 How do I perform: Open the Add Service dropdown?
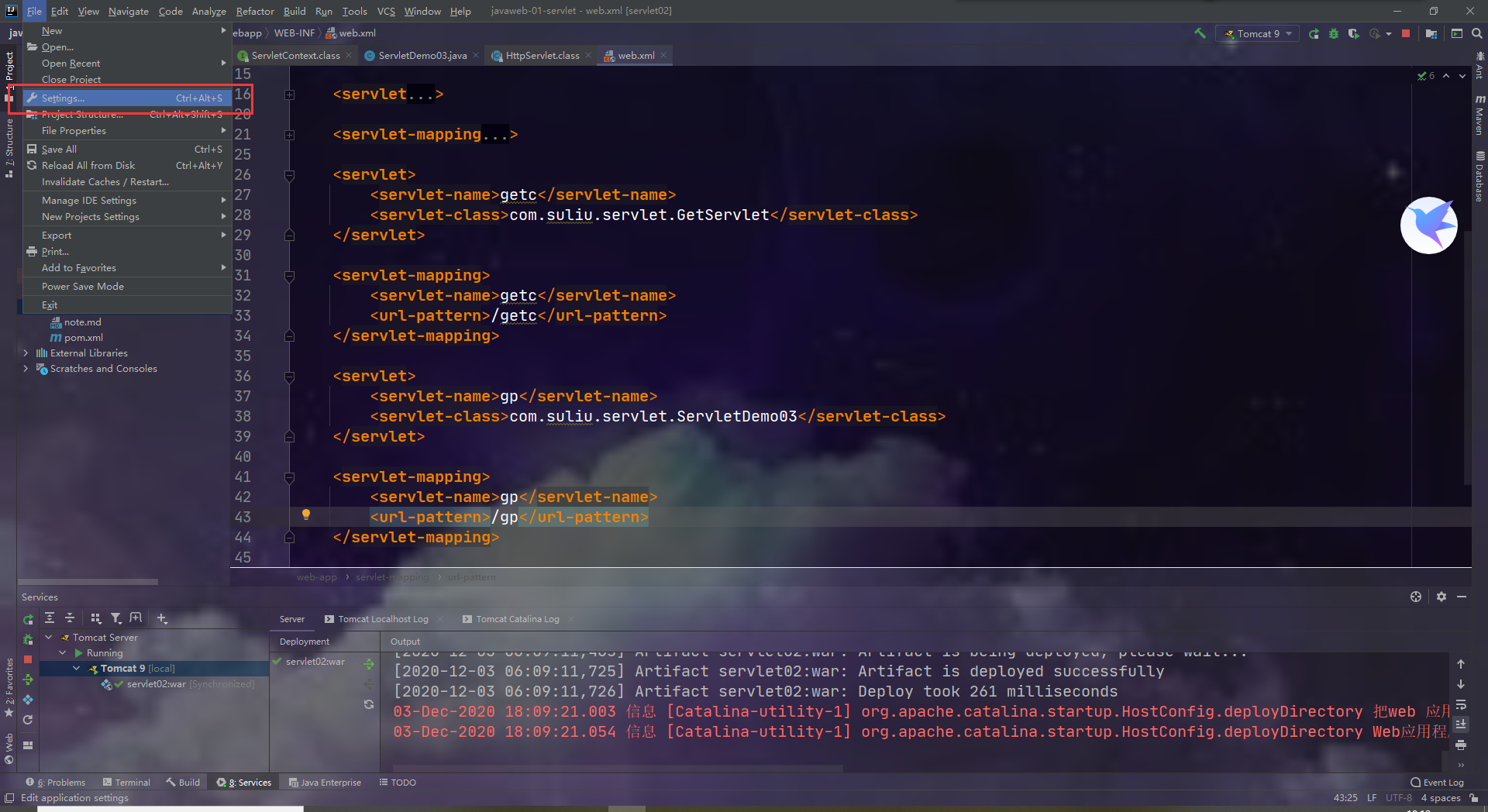[162, 618]
